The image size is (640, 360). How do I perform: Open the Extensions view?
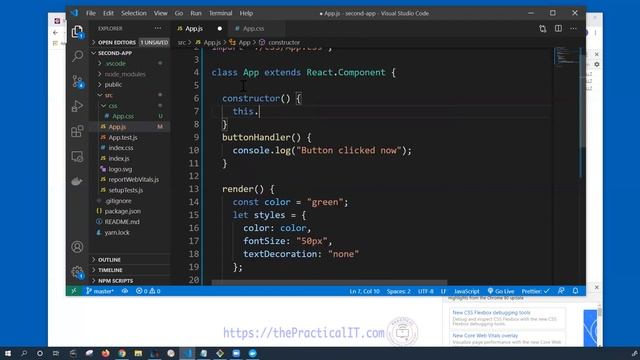[77, 131]
